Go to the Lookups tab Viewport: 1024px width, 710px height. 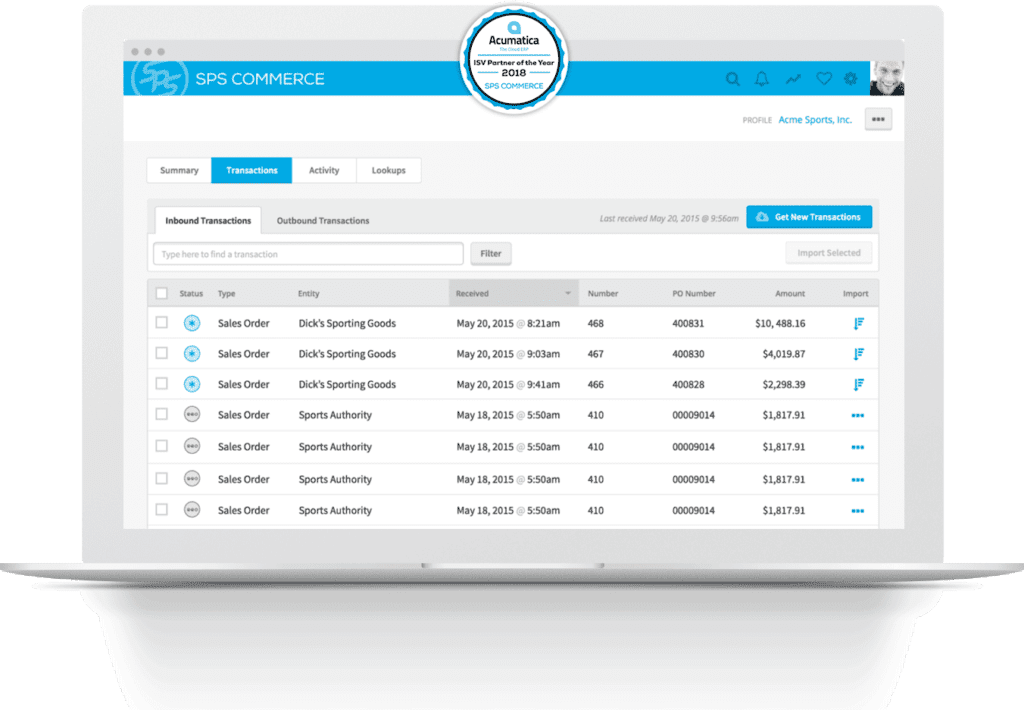[x=389, y=170]
